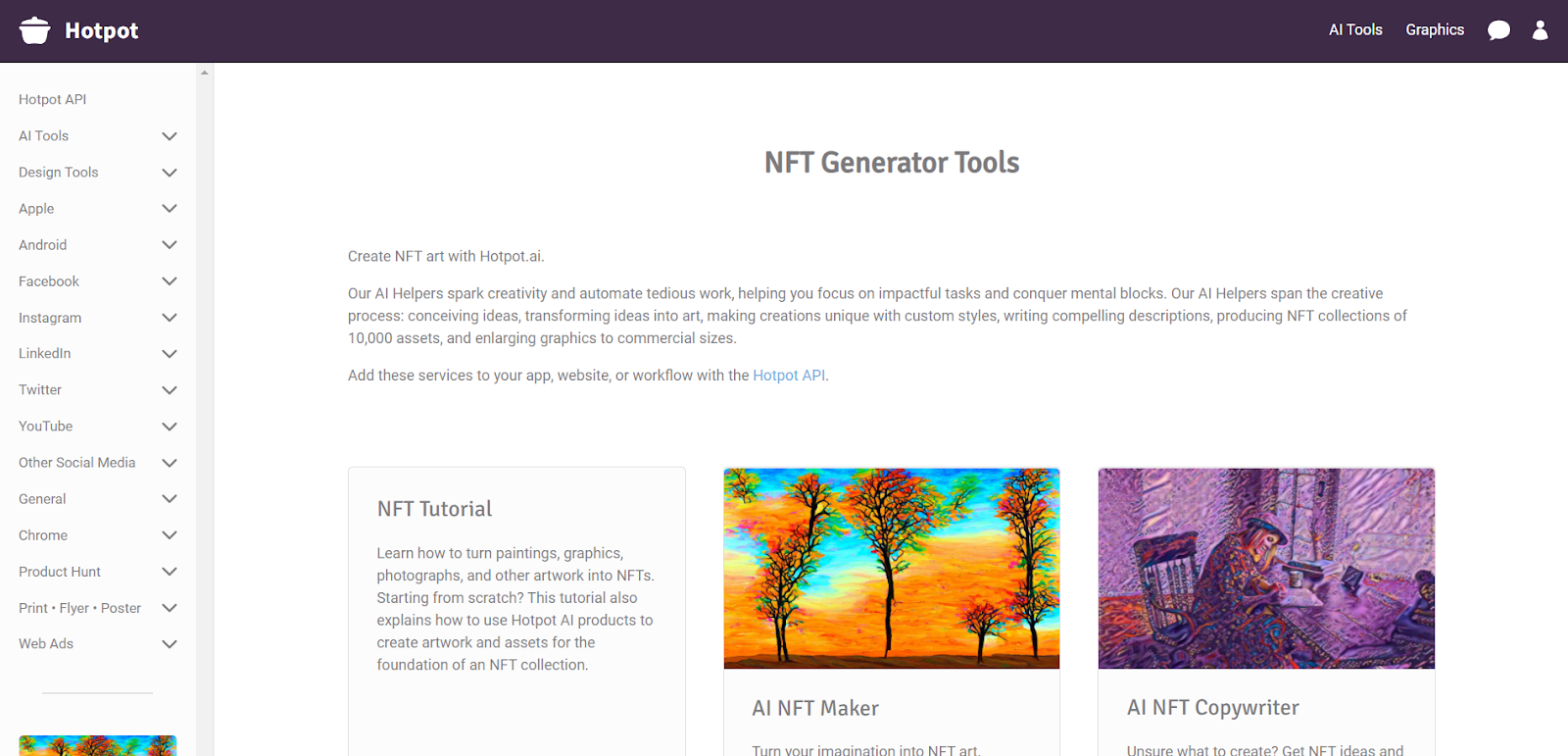
Task: Click the colorful trees AI NFT Maker image
Action: click(892, 569)
